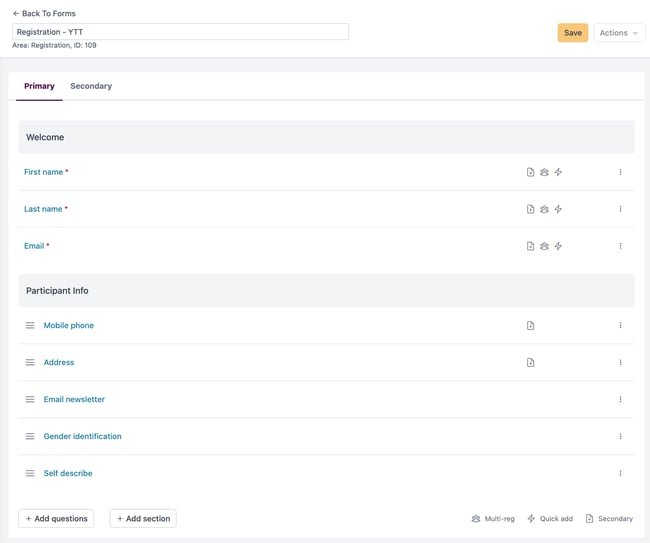This screenshot has height=543, width=650.
Task: Open Actions dropdown menu
Action: pyautogui.click(x=619, y=33)
